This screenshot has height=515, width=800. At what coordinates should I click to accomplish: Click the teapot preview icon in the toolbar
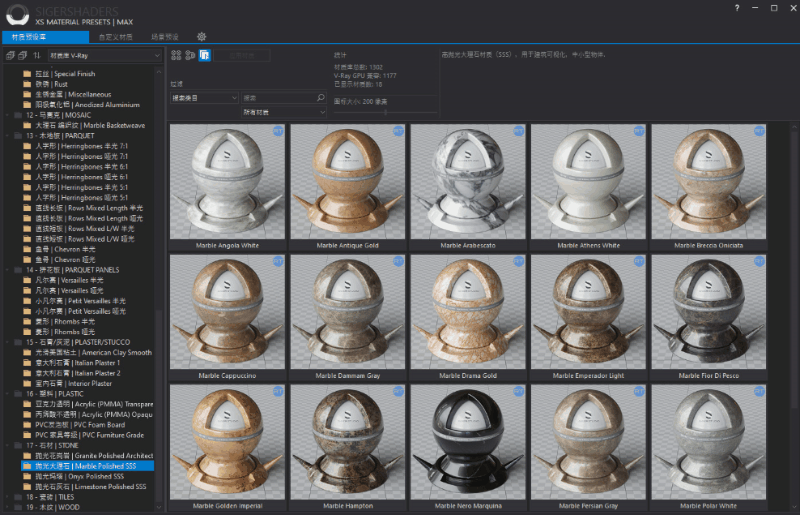[190, 56]
